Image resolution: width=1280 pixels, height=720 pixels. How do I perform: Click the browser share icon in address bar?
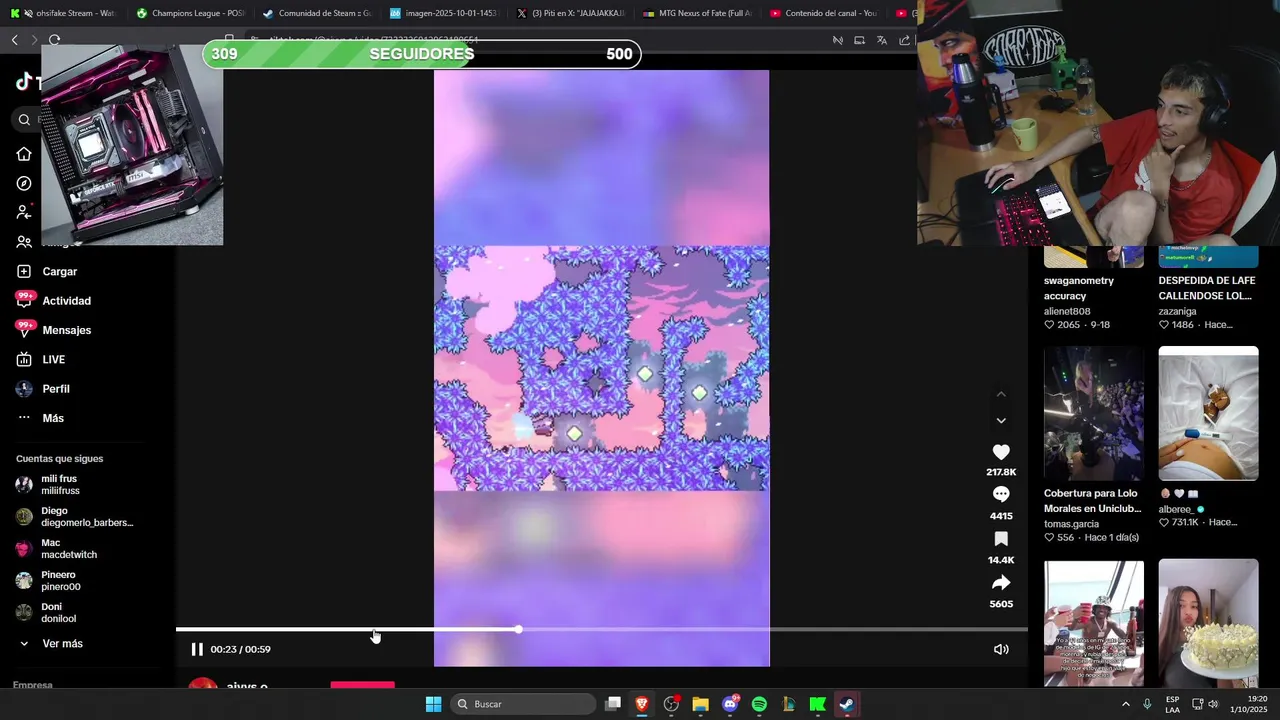(x=905, y=40)
